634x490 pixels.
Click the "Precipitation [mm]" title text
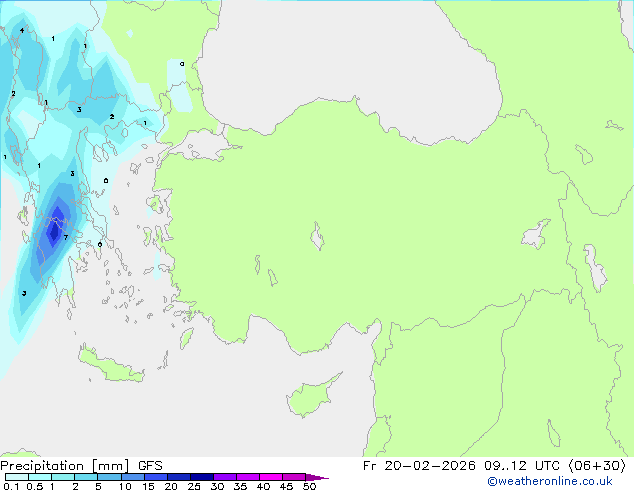coord(65,466)
